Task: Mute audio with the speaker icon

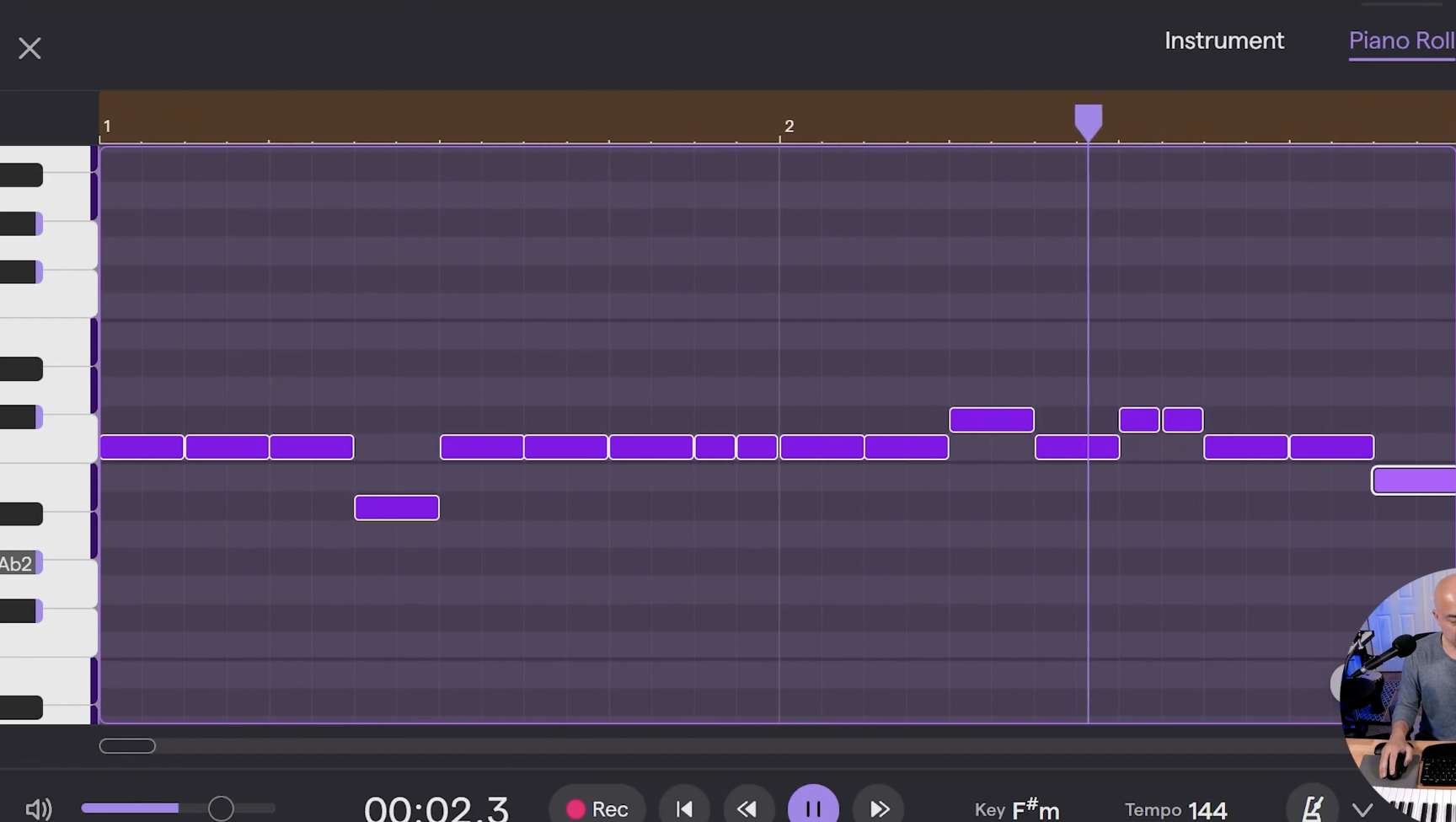Action: [x=39, y=809]
